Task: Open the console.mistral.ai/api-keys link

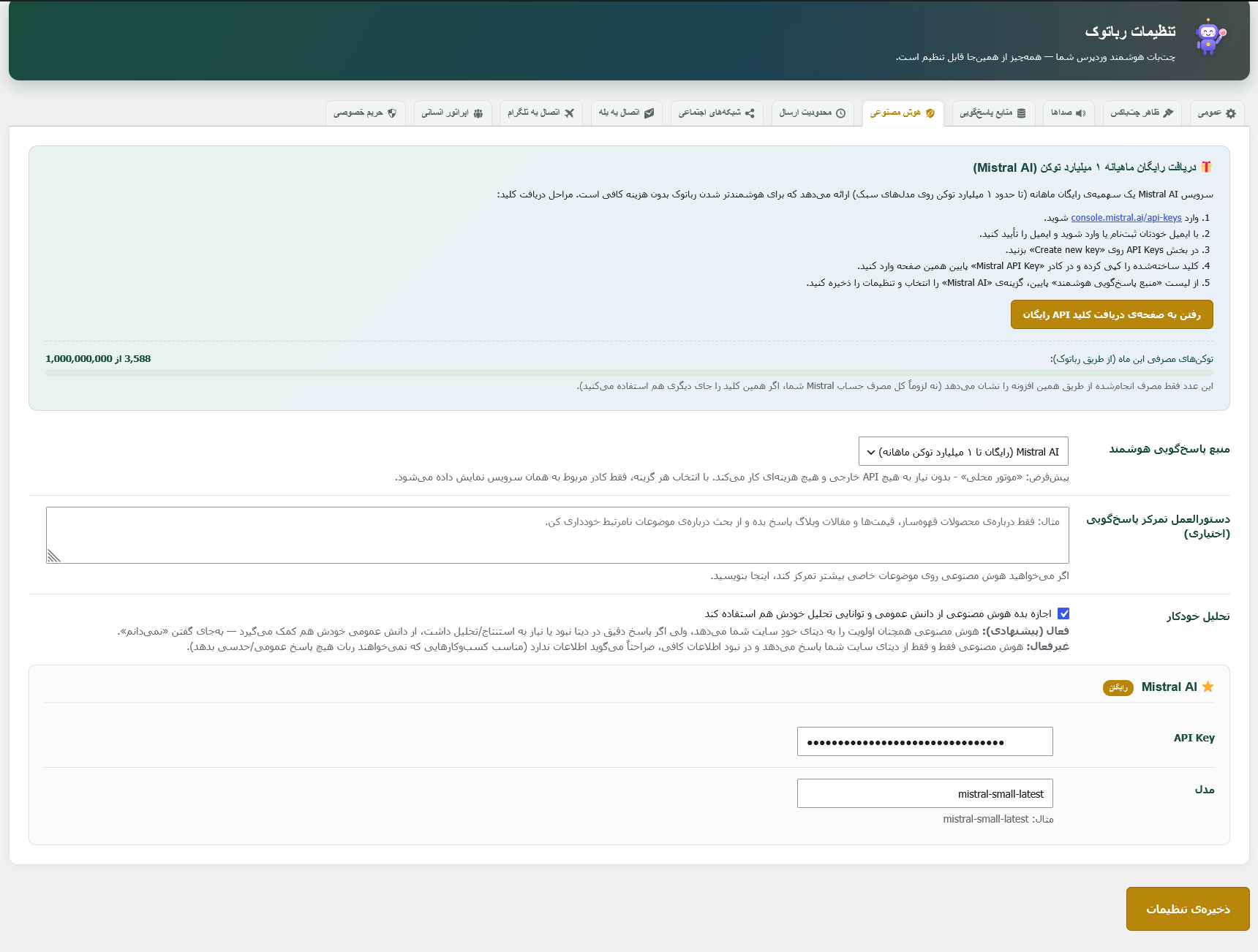Action: pos(1126,218)
